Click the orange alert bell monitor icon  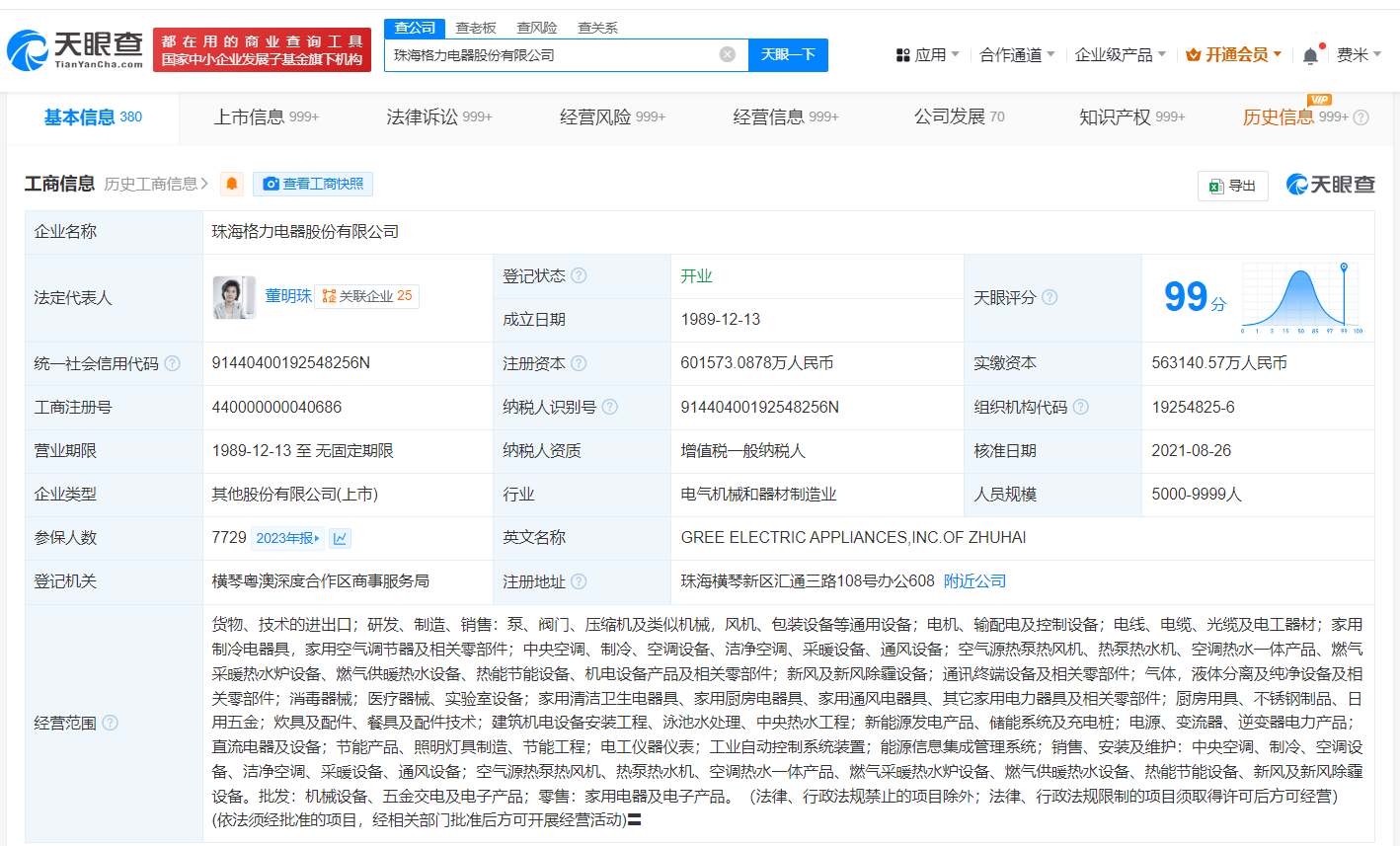tap(232, 184)
